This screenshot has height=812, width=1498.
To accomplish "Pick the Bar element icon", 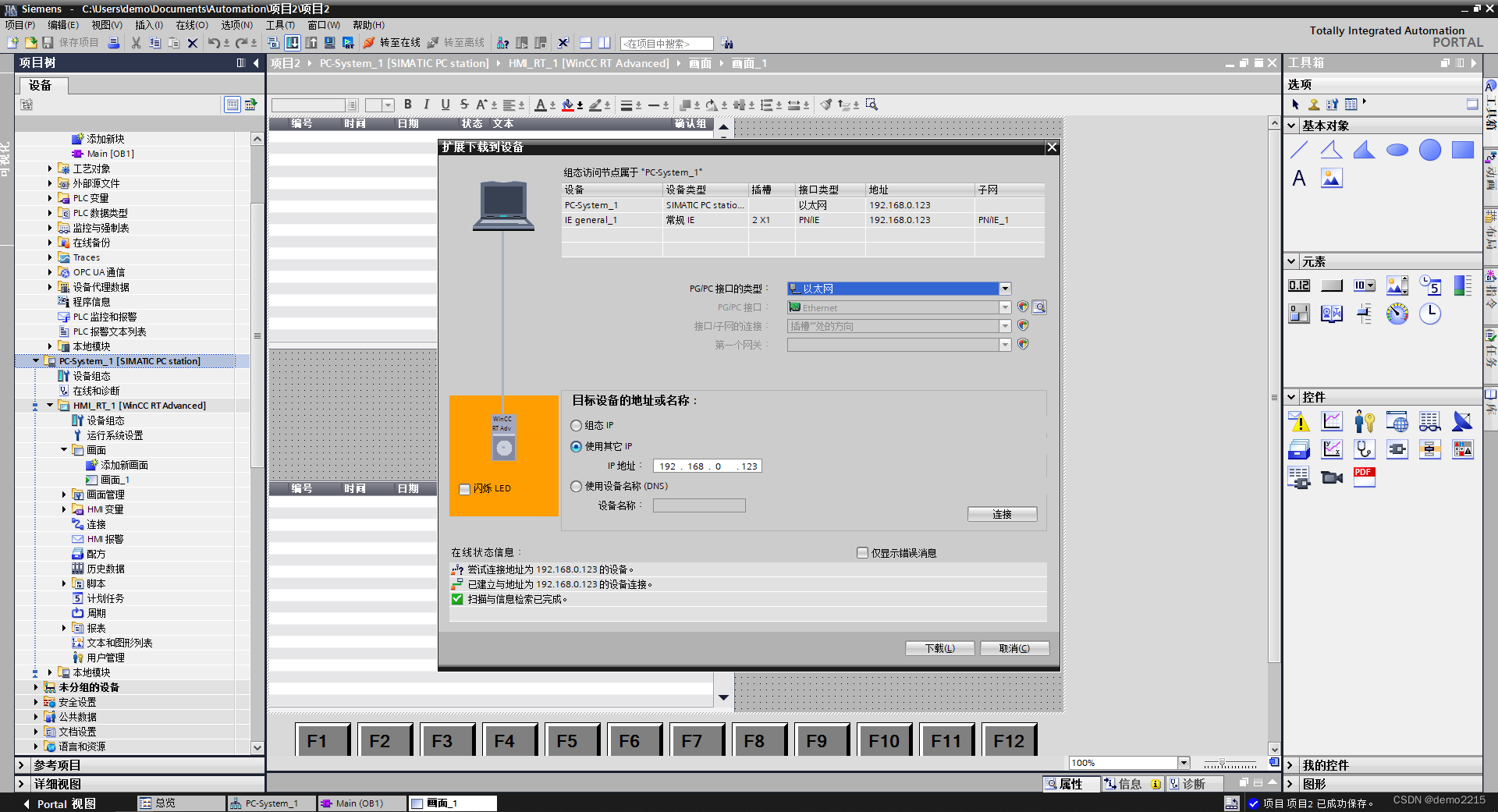I will [x=1462, y=285].
